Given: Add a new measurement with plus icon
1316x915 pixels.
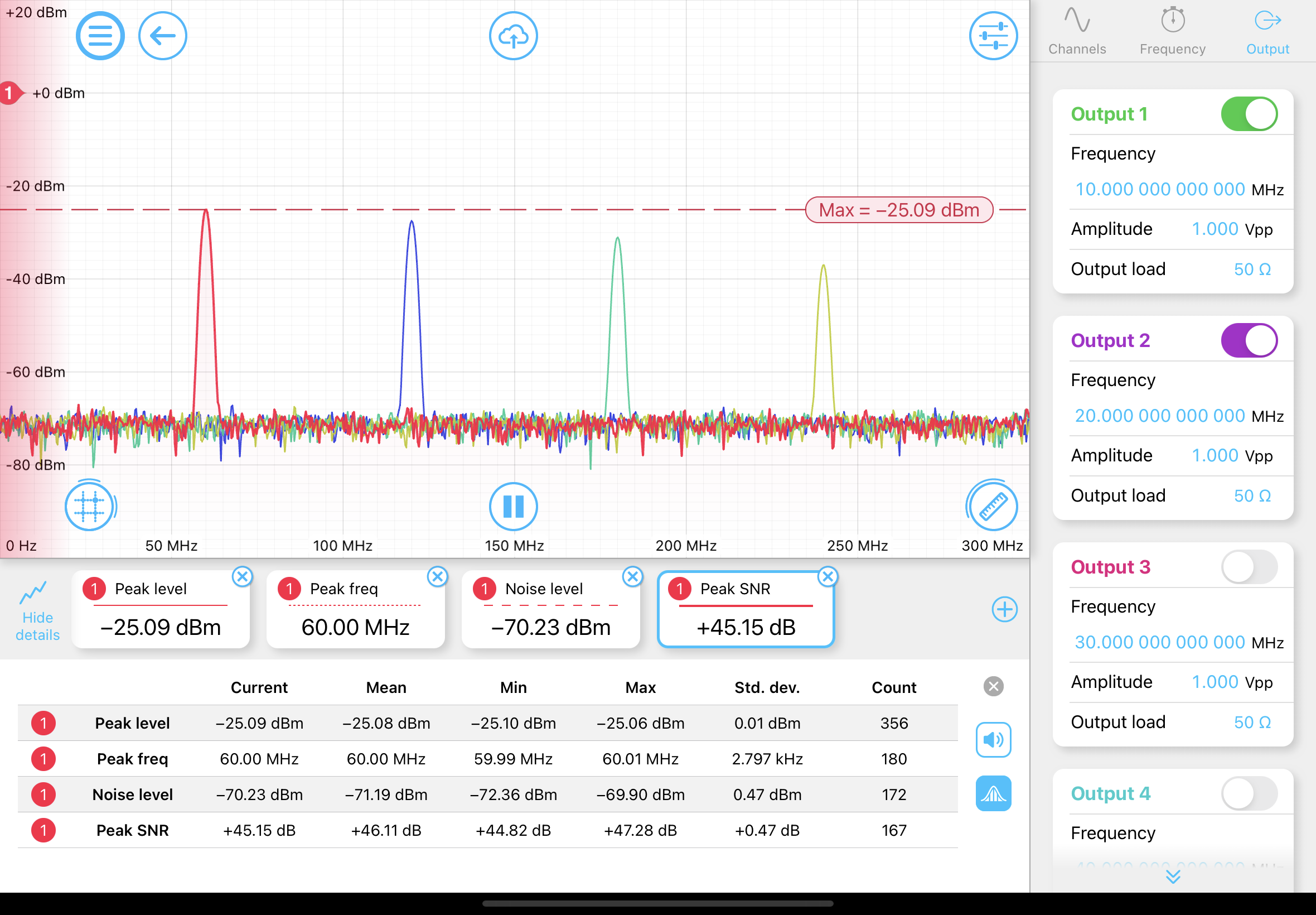Looking at the screenshot, I should (x=1004, y=609).
